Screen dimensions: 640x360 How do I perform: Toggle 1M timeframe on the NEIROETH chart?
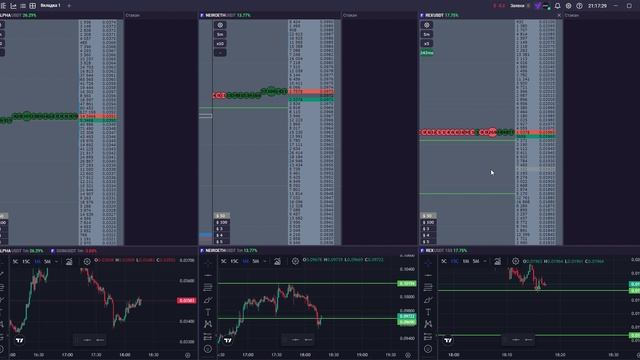point(245,261)
